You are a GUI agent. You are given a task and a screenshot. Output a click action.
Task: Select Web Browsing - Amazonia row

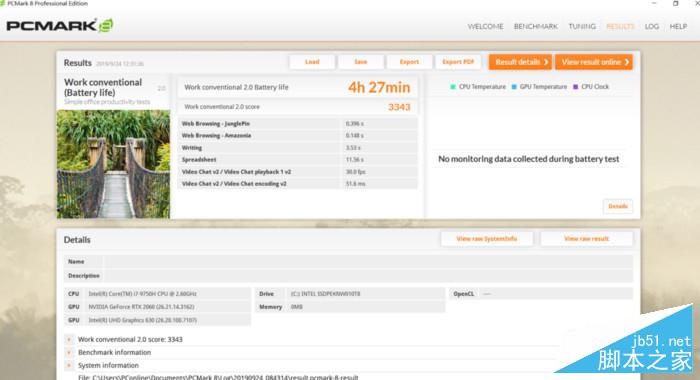(x=298, y=136)
